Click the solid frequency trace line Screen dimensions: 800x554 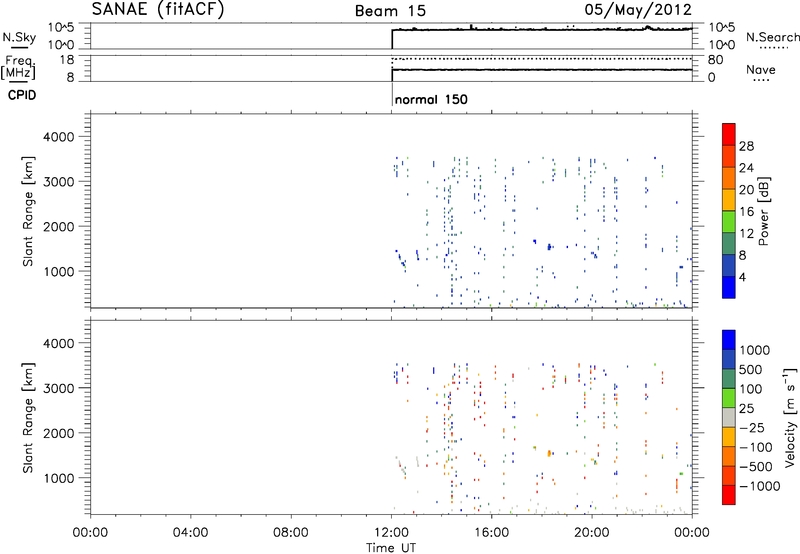542,69
